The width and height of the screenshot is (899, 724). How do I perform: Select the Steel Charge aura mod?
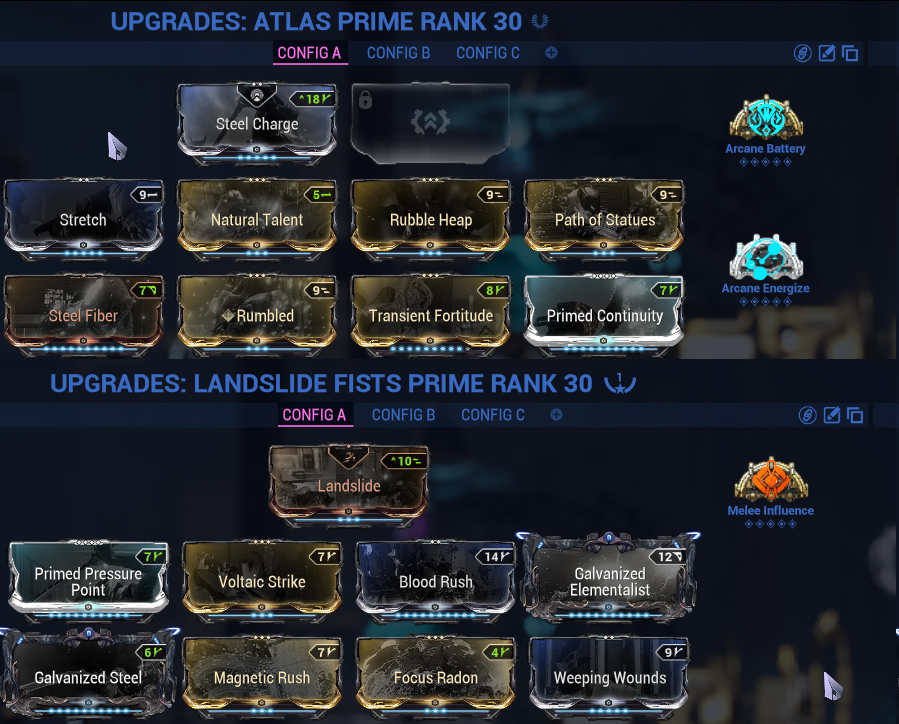pos(257,122)
